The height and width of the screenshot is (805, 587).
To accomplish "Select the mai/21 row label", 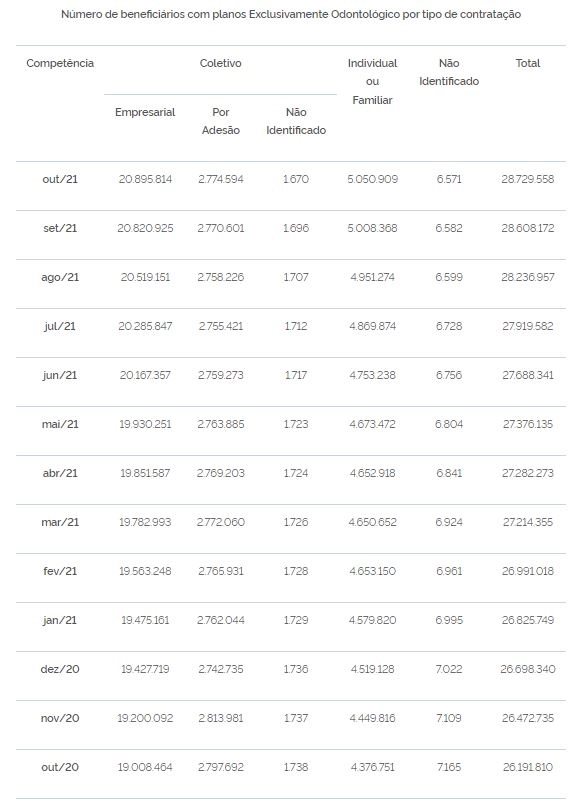I will 60,424.
